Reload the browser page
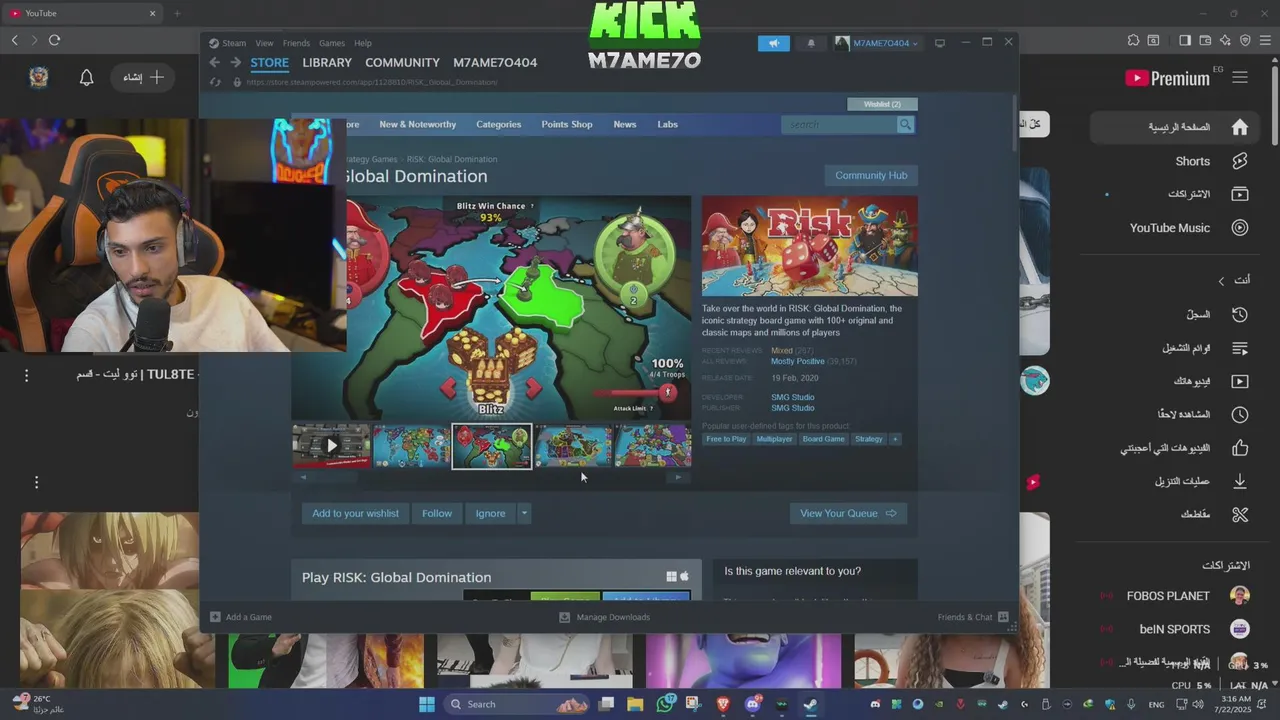The height and width of the screenshot is (720, 1280). coord(54,40)
